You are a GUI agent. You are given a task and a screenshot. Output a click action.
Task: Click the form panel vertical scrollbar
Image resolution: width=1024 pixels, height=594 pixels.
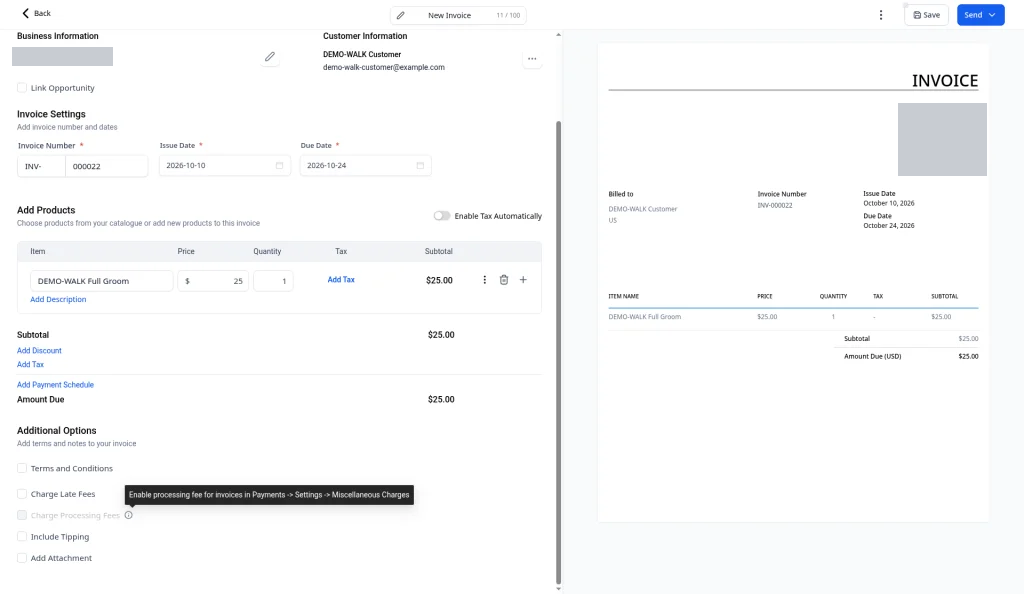(x=558, y=352)
